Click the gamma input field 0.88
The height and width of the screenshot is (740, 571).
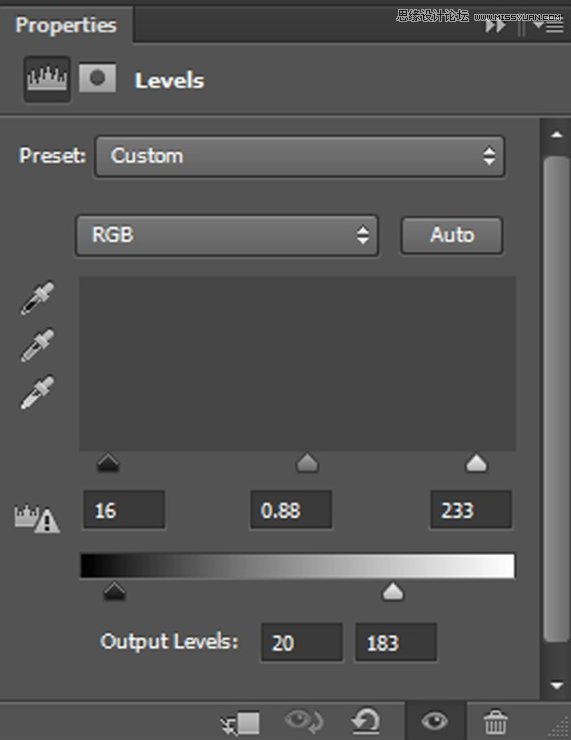pyautogui.click(x=291, y=510)
